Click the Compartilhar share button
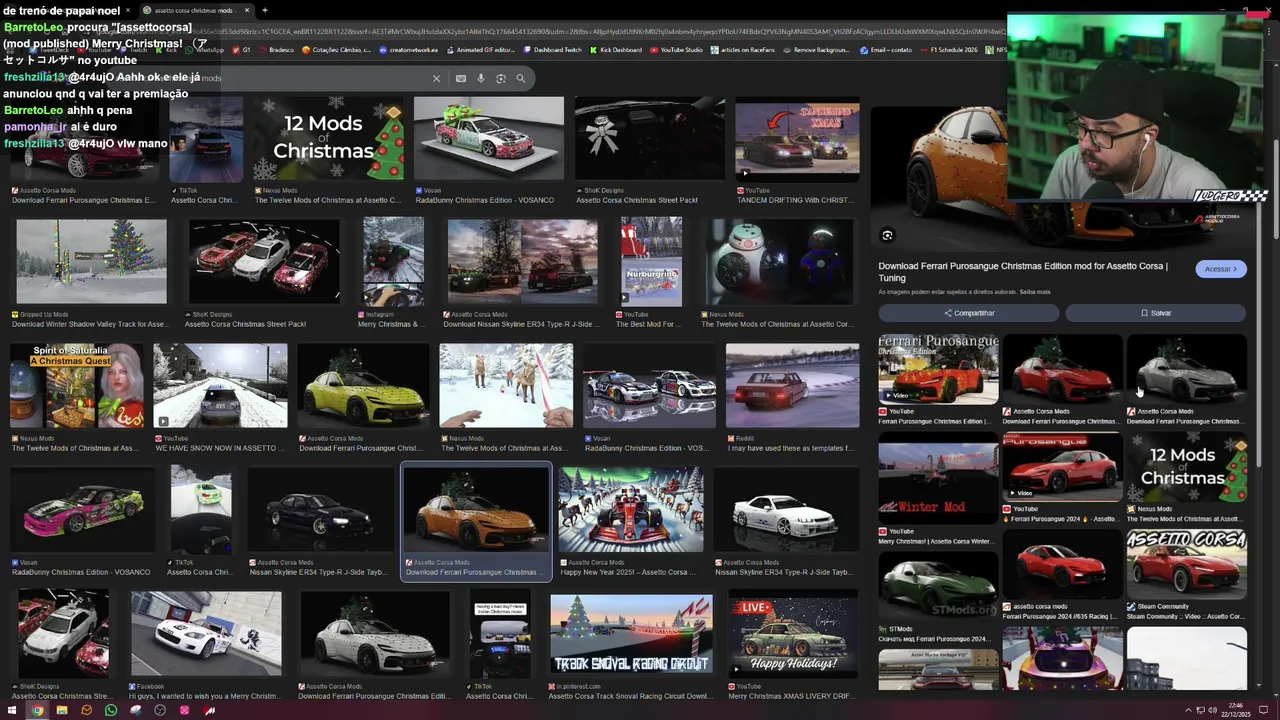Image resolution: width=1280 pixels, height=720 pixels. click(969, 313)
